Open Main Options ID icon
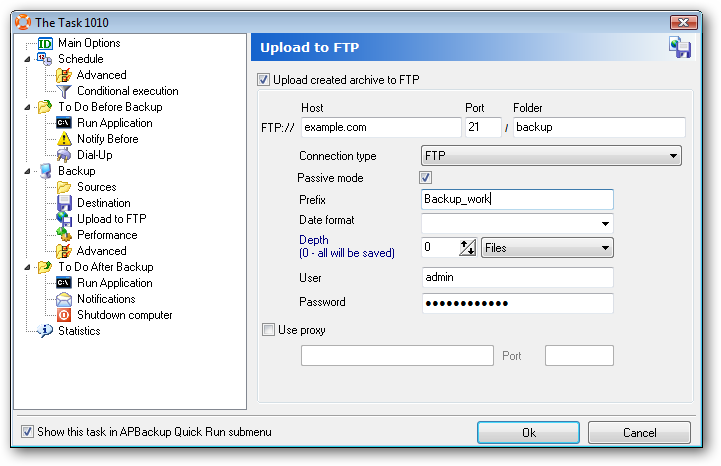Image resolution: width=721 pixels, height=466 pixels. coord(45,44)
